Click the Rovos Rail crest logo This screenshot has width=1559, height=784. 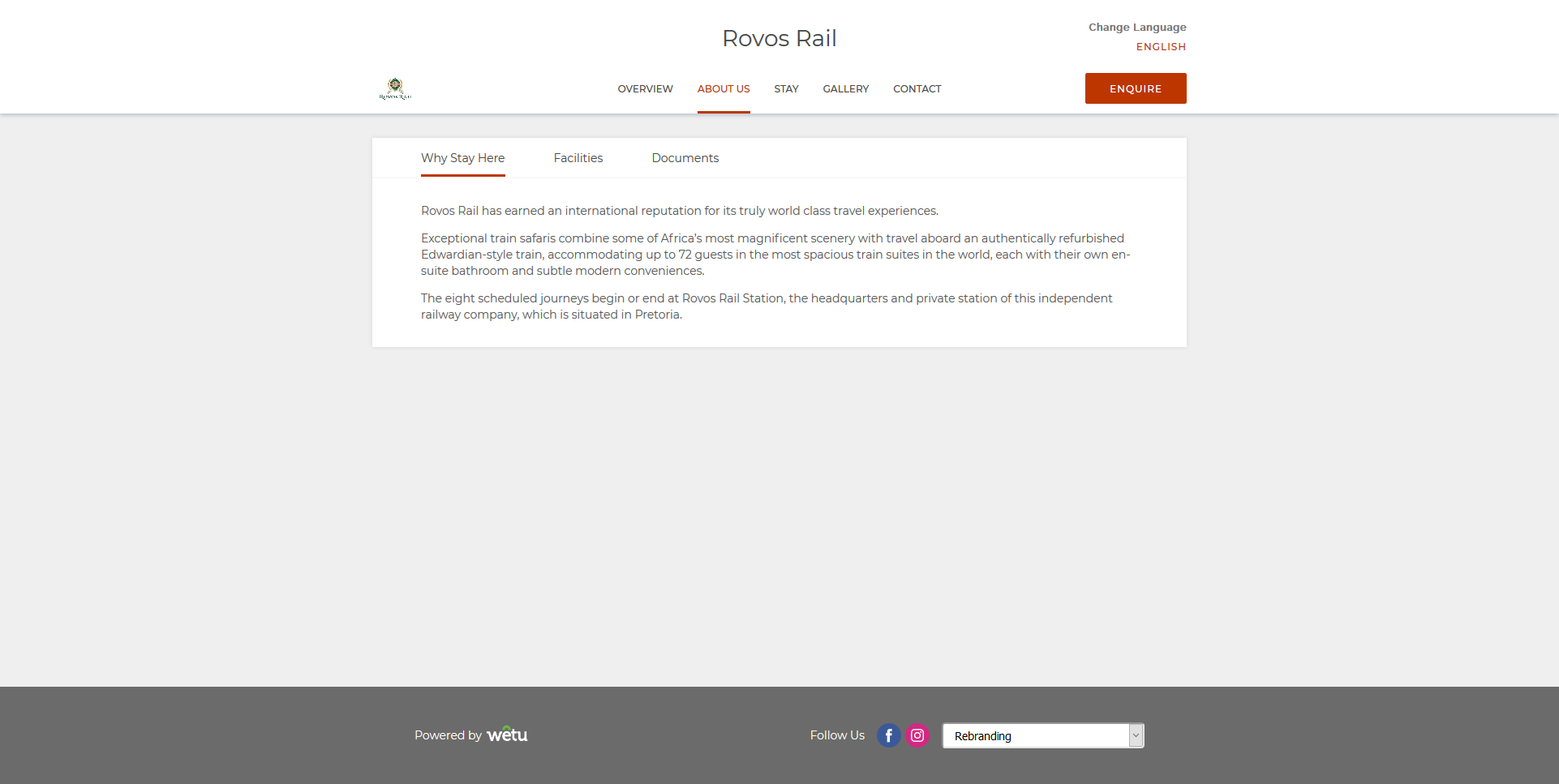pos(395,88)
